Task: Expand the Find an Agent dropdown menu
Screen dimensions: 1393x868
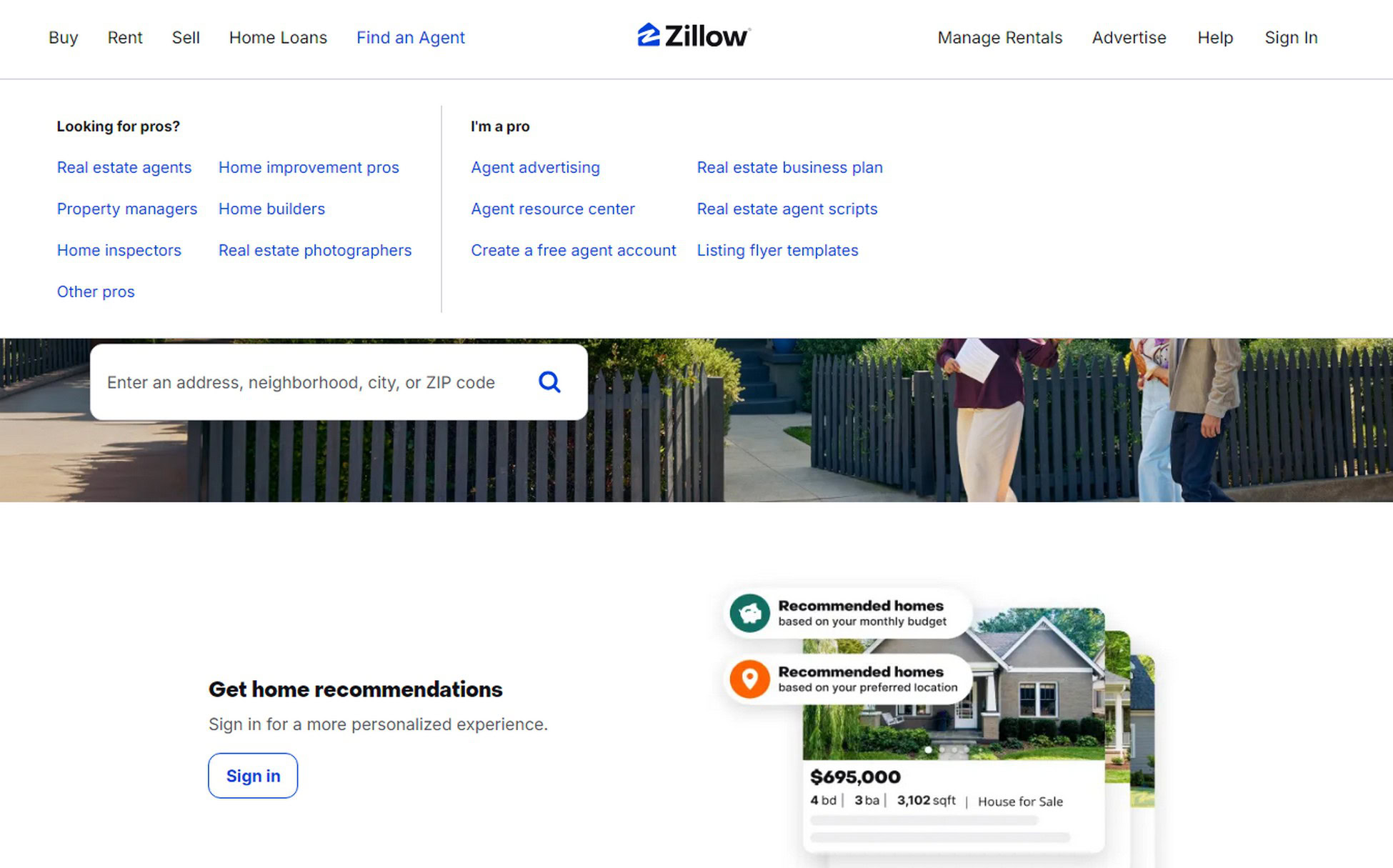Action: tap(410, 37)
